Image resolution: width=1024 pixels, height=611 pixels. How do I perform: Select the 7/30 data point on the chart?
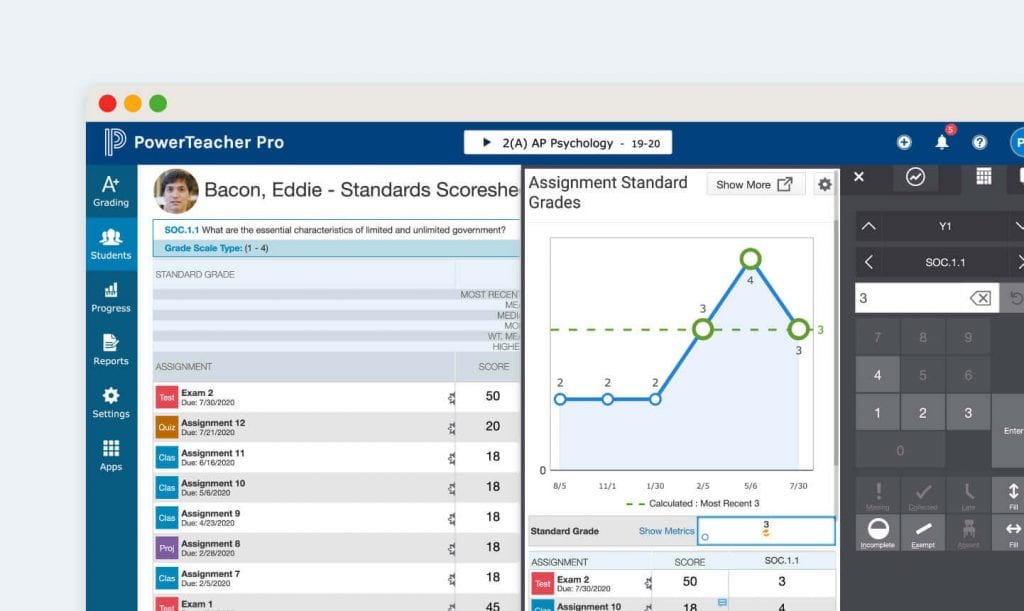[x=798, y=329]
